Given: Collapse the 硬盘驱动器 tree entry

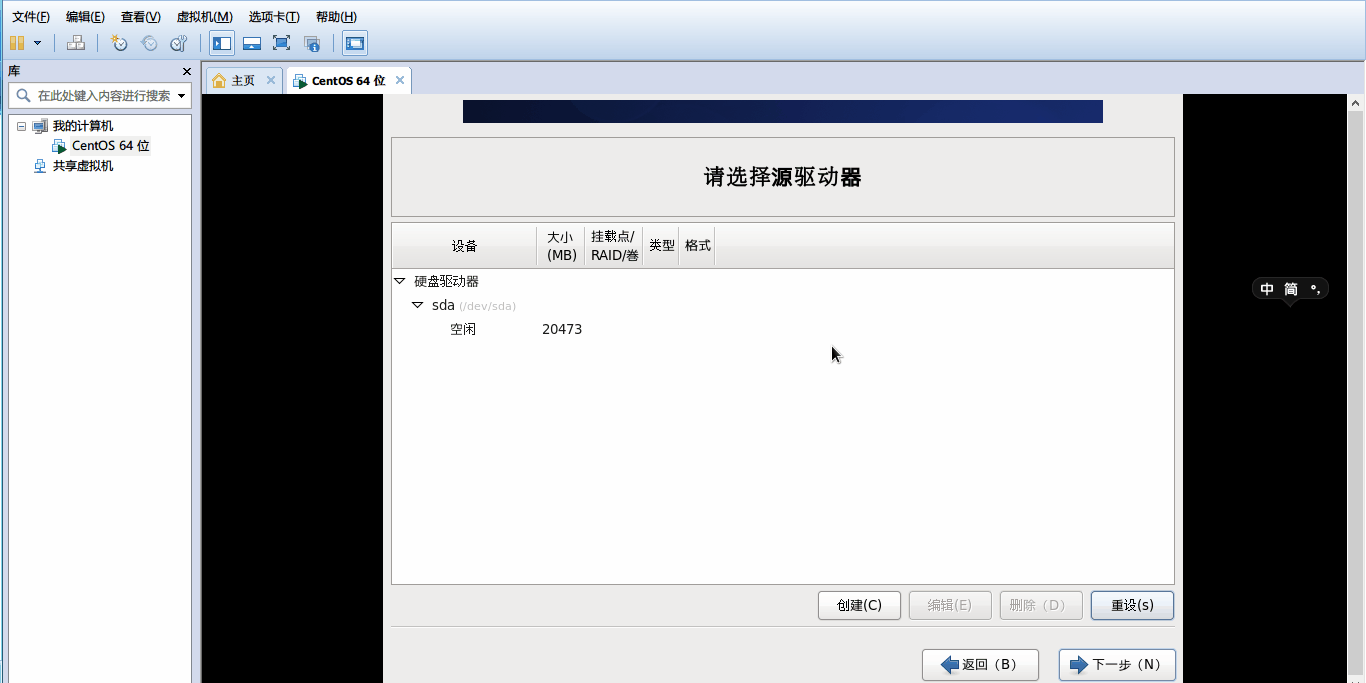Looking at the screenshot, I should [401, 281].
